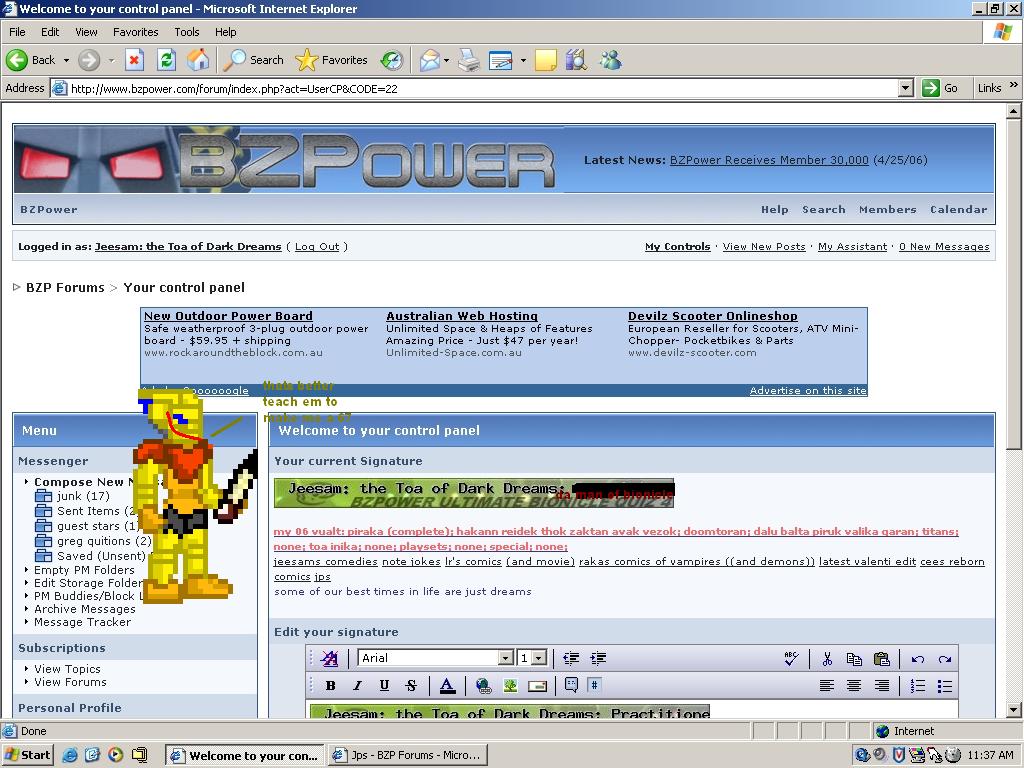This screenshot has height=768, width=1024.
Task: Center align text in signature editor
Action: [854, 685]
